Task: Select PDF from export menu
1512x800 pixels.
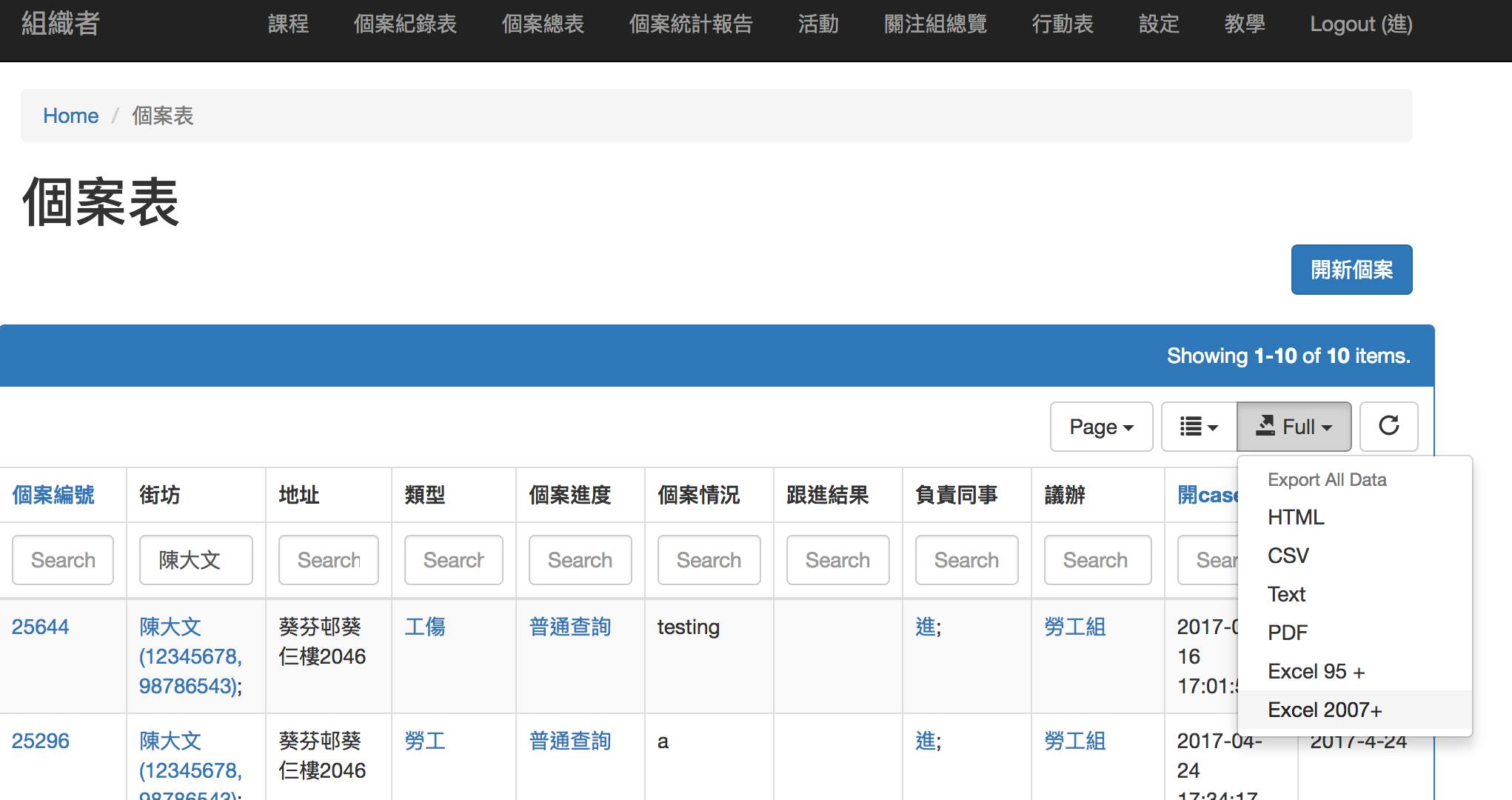Action: pyautogui.click(x=1287, y=633)
